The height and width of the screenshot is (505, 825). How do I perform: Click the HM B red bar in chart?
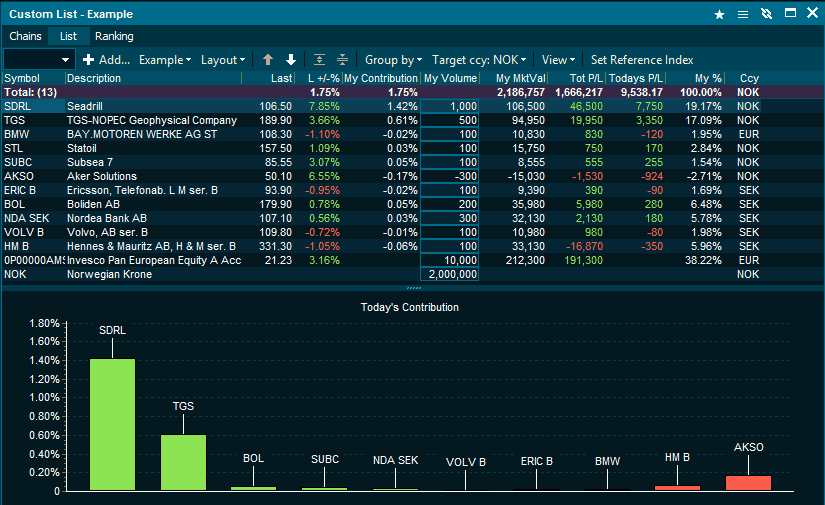(x=677, y=488)
